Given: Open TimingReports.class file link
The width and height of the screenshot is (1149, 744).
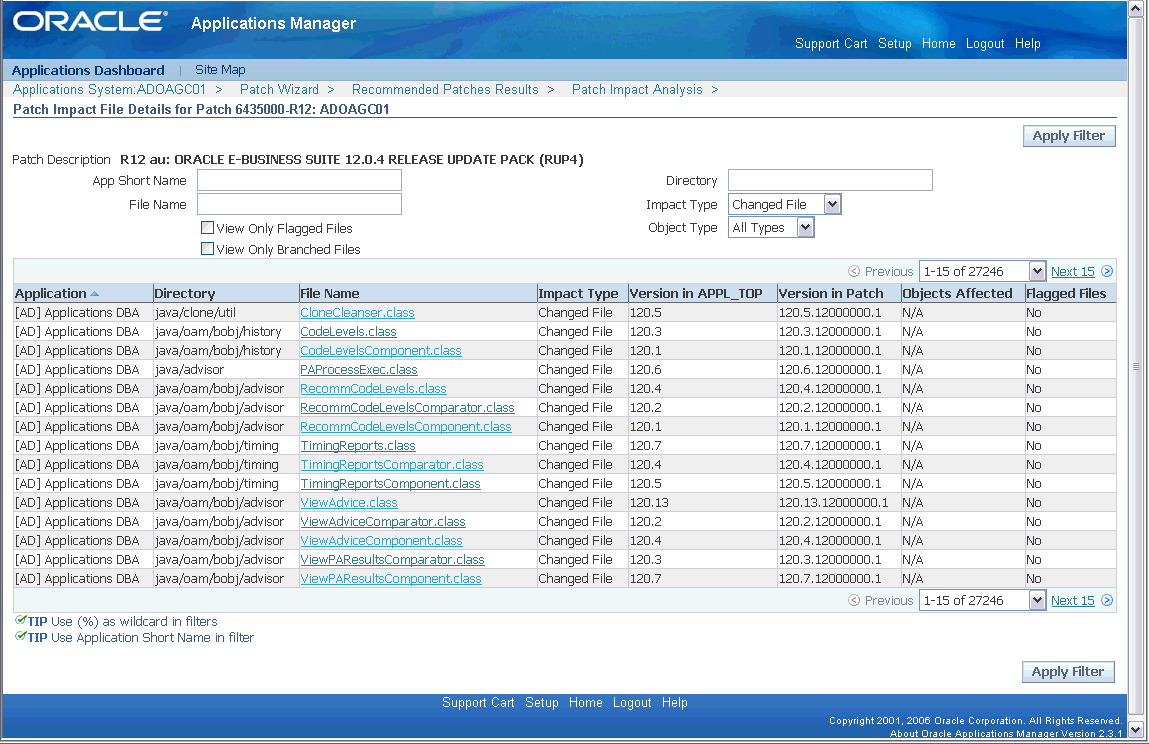Looking at the screenshot, I should tap(358, 446).
